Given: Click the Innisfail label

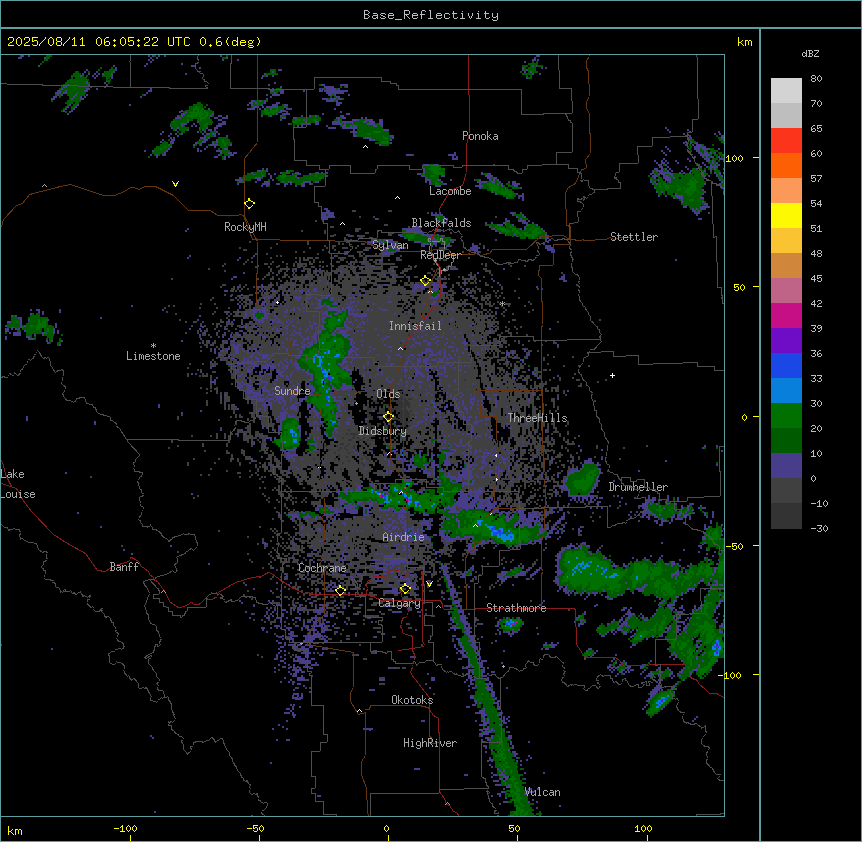Looking at the screenshot, I should (415, 326).
